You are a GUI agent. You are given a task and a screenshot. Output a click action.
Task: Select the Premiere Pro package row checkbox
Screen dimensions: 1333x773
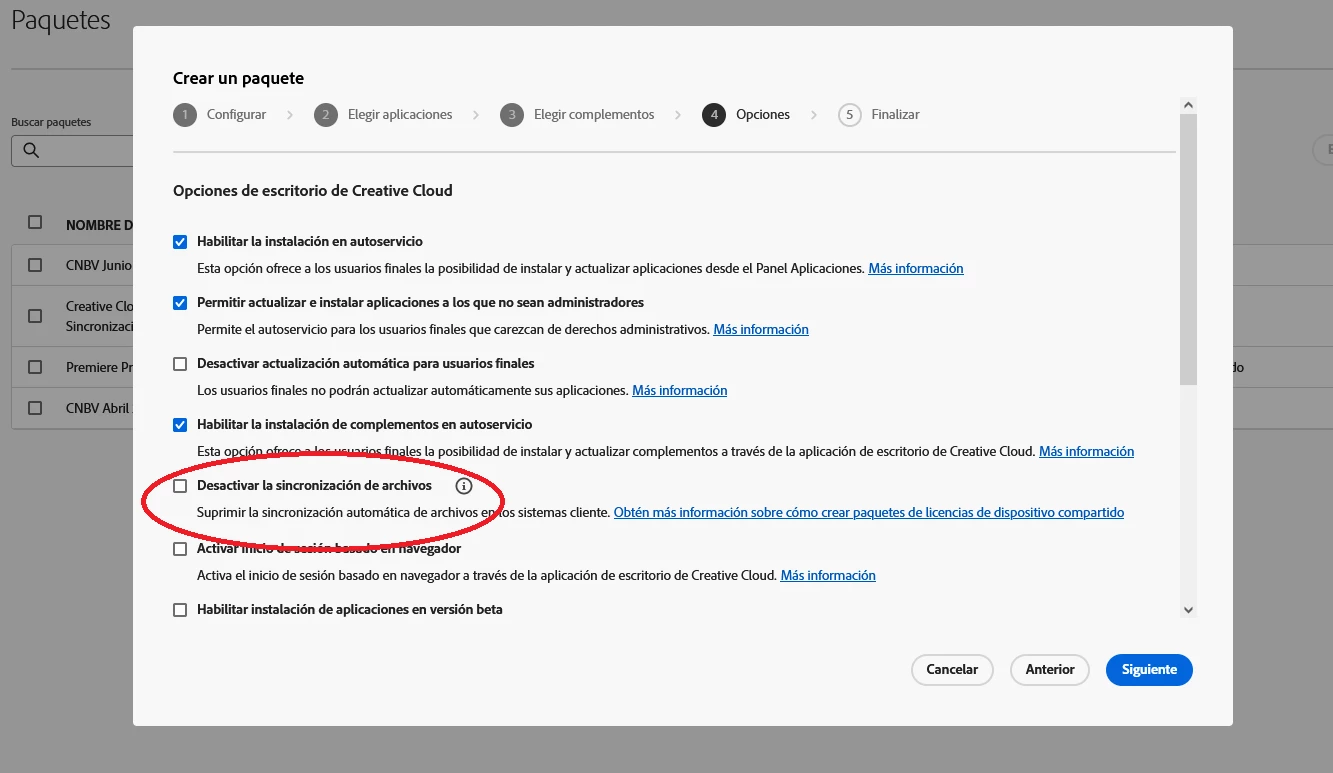point(35,367)
